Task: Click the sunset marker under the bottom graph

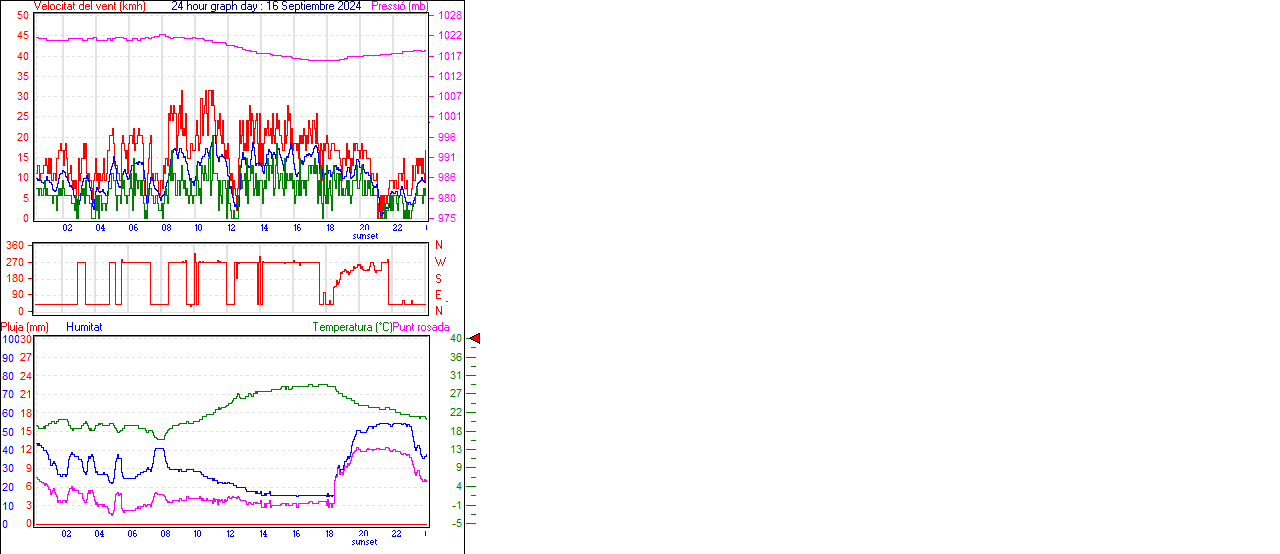Action: click(x=365, y=542)
